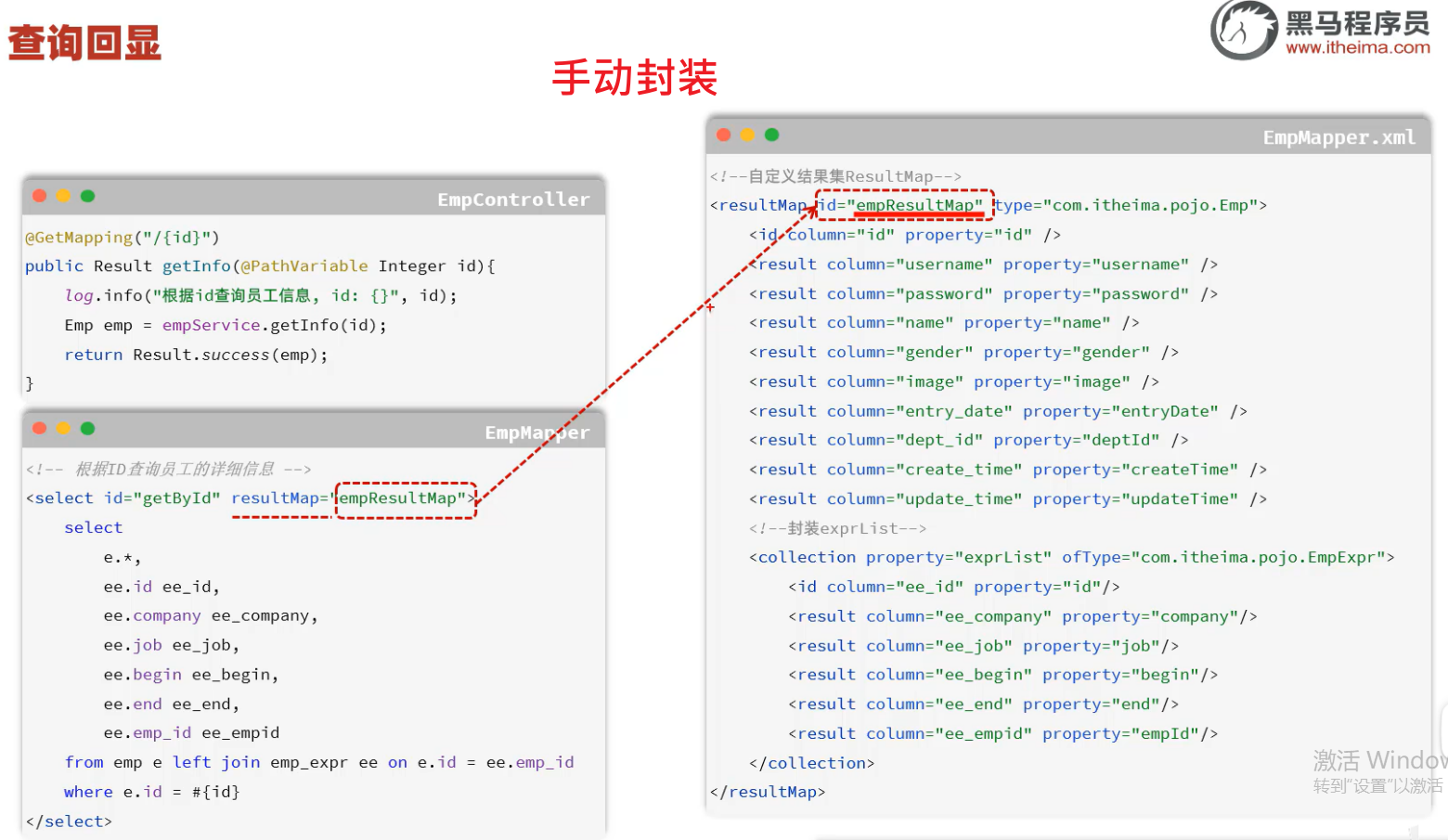The width and height of the screenshot is (1448, 840).
Task: Click the result column="ee_empid" line
Action: click(1003, 733)
